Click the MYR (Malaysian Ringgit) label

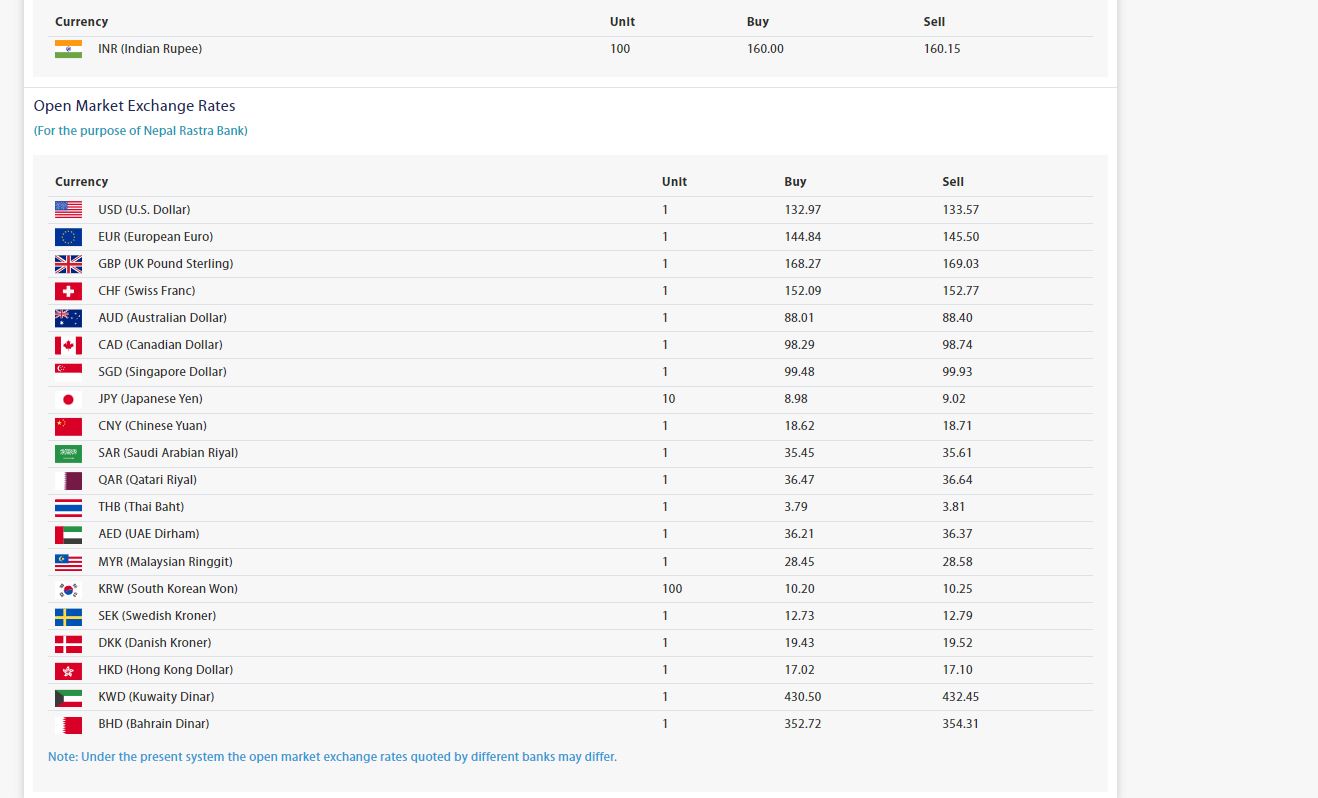click(165, 562)
